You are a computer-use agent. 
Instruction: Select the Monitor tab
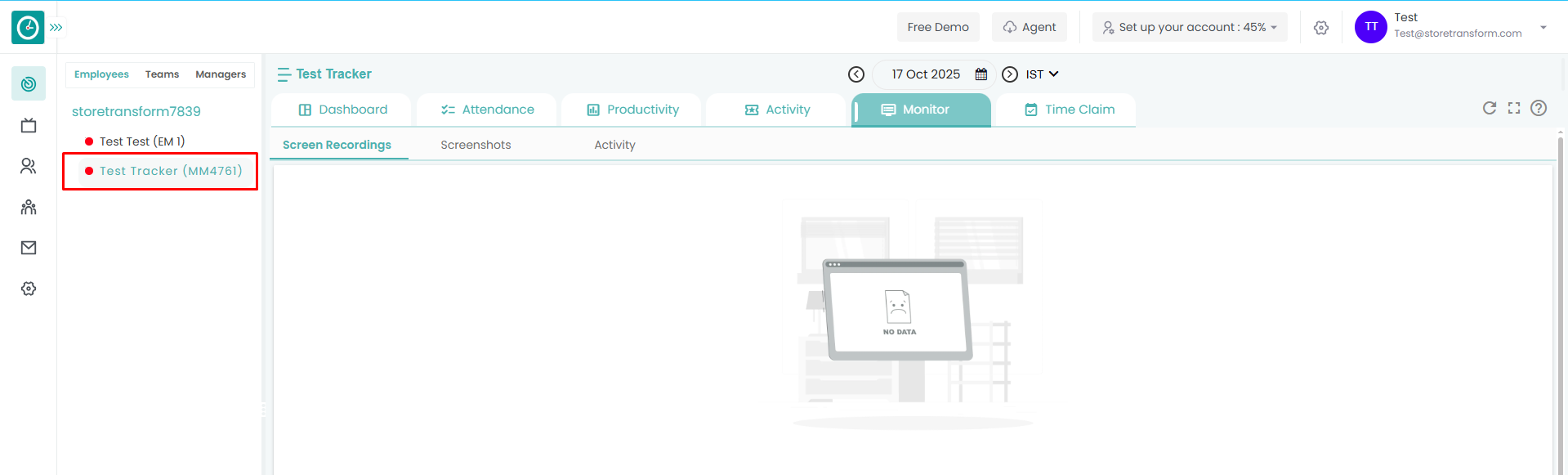(x=921, y=110)
